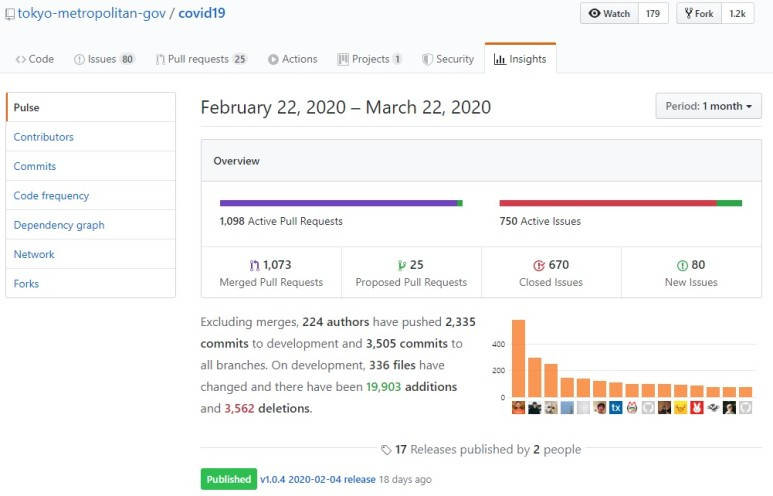The image size is (773, 496).
Task: Click the closed issues icon
Action: coord(538,265)
